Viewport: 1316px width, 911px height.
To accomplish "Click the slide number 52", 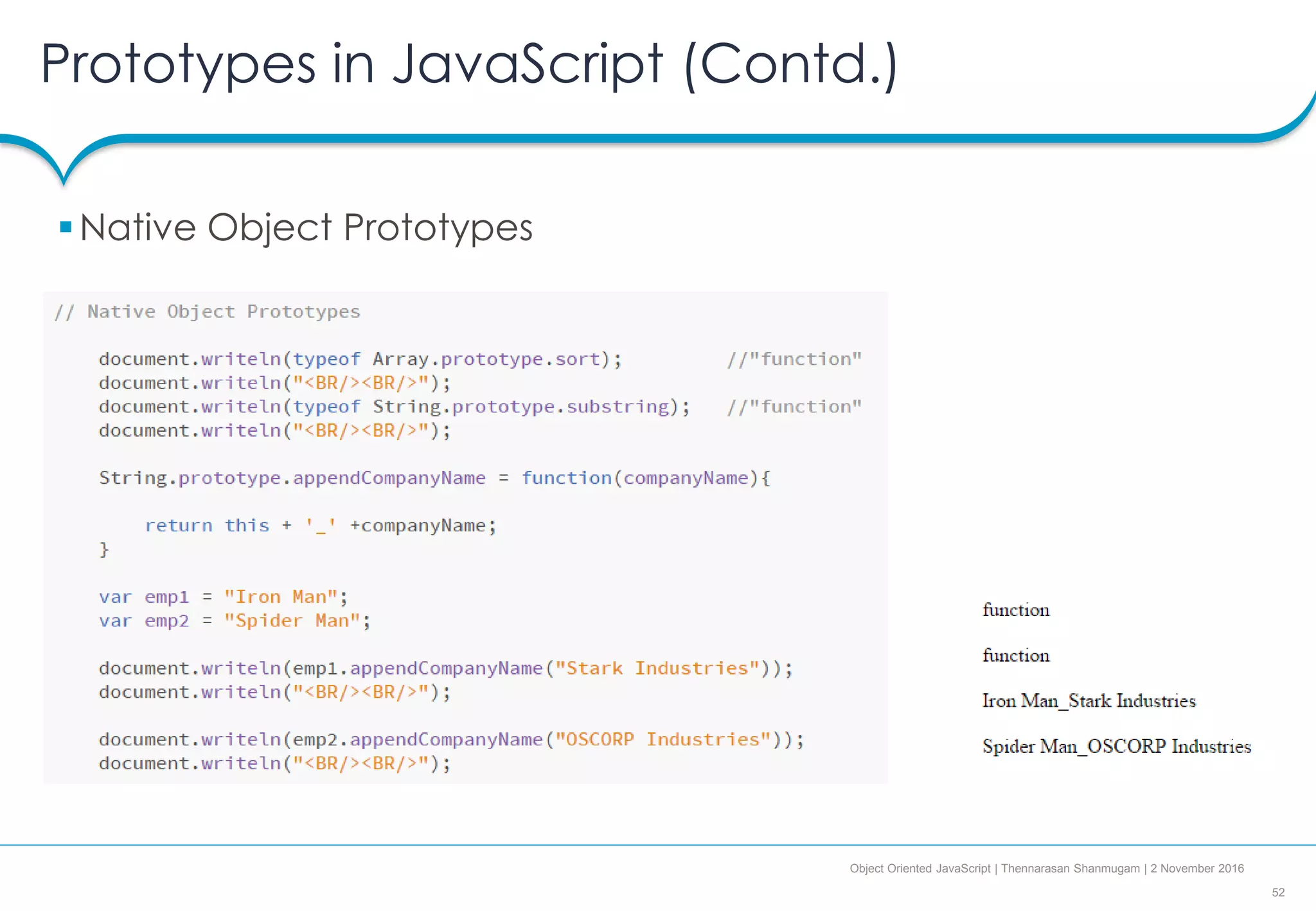I will 1278,892.
